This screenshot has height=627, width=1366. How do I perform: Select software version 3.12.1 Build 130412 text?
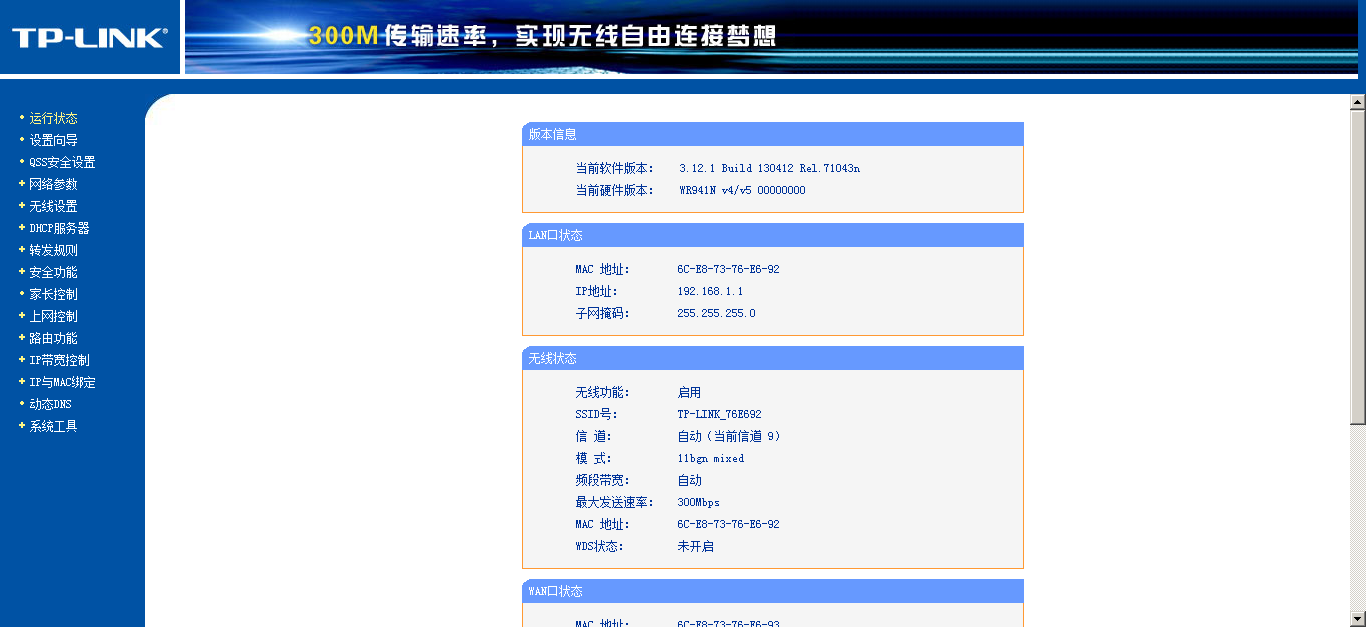pyautogui.click(x=769, y=168)
